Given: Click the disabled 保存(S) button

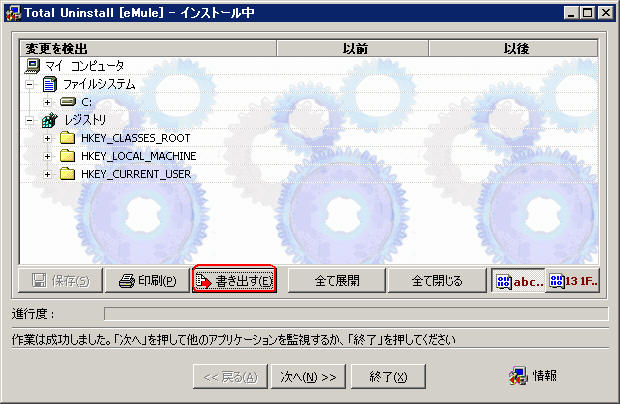Looking at the screenshot, I should point(60,281).
